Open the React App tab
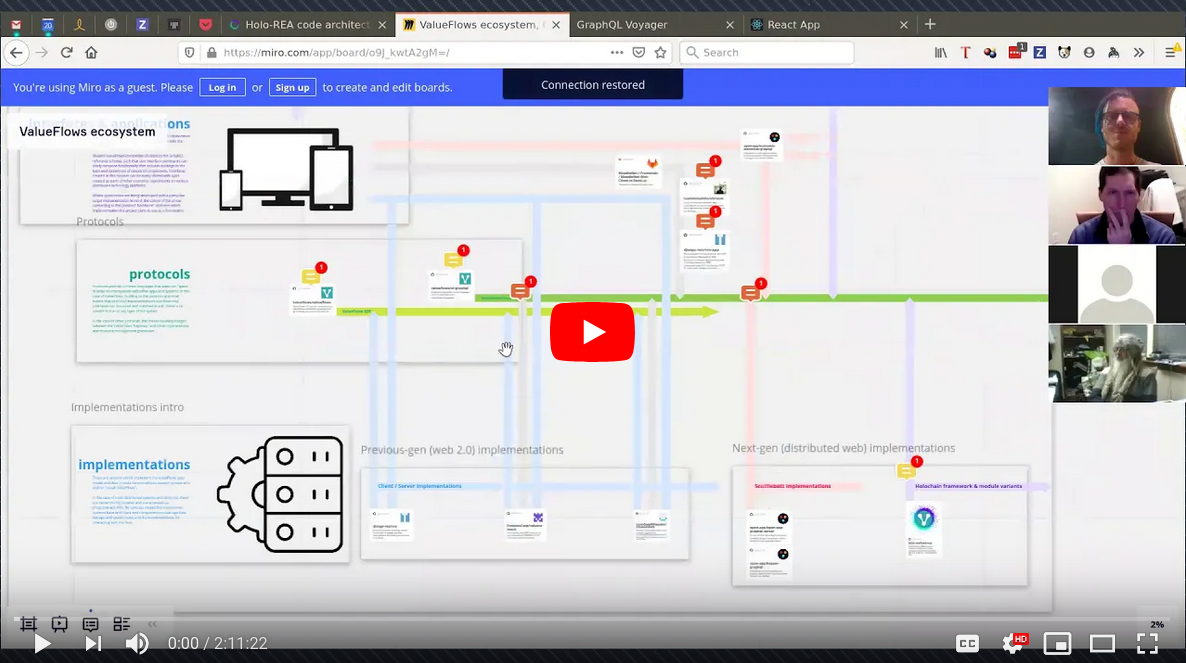1186x663 pixels. [793, 24]
